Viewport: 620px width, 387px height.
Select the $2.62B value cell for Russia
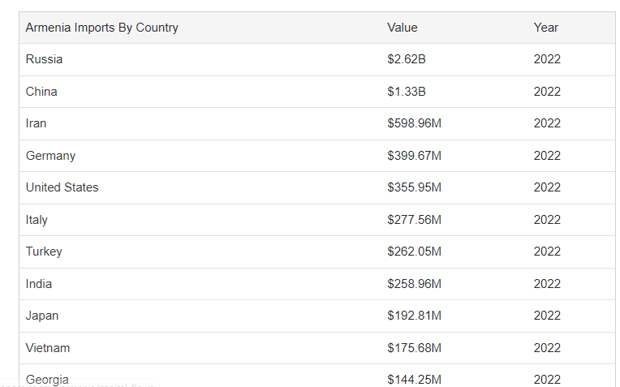pyautogui.click(x=406, y=59)
